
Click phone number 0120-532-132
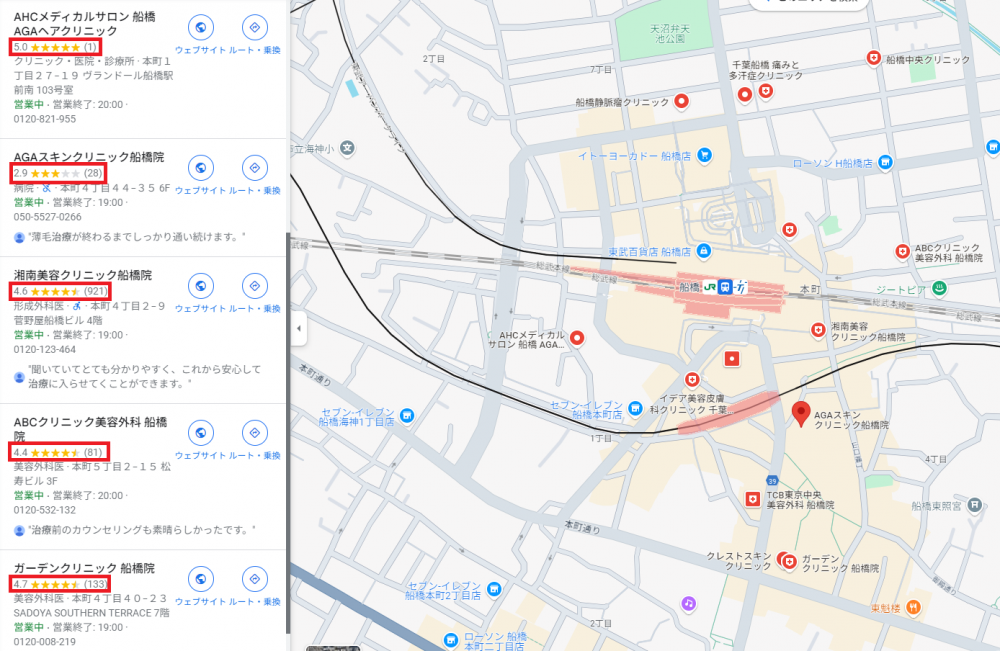45,510
